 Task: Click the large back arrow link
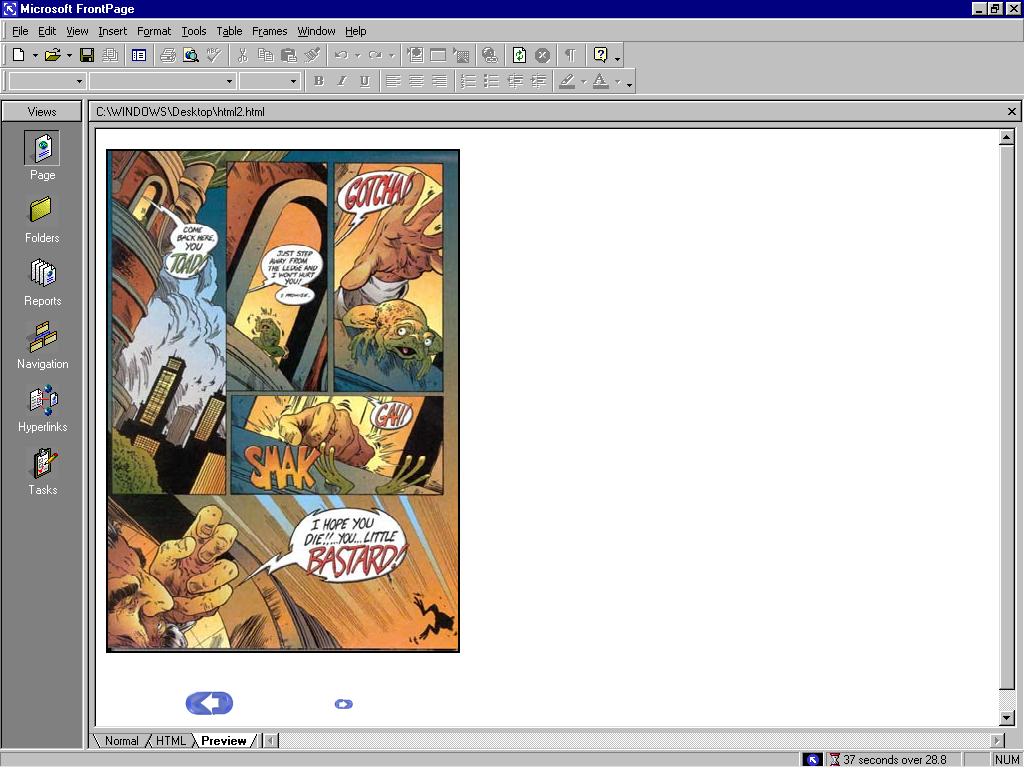tap(209, 703)
